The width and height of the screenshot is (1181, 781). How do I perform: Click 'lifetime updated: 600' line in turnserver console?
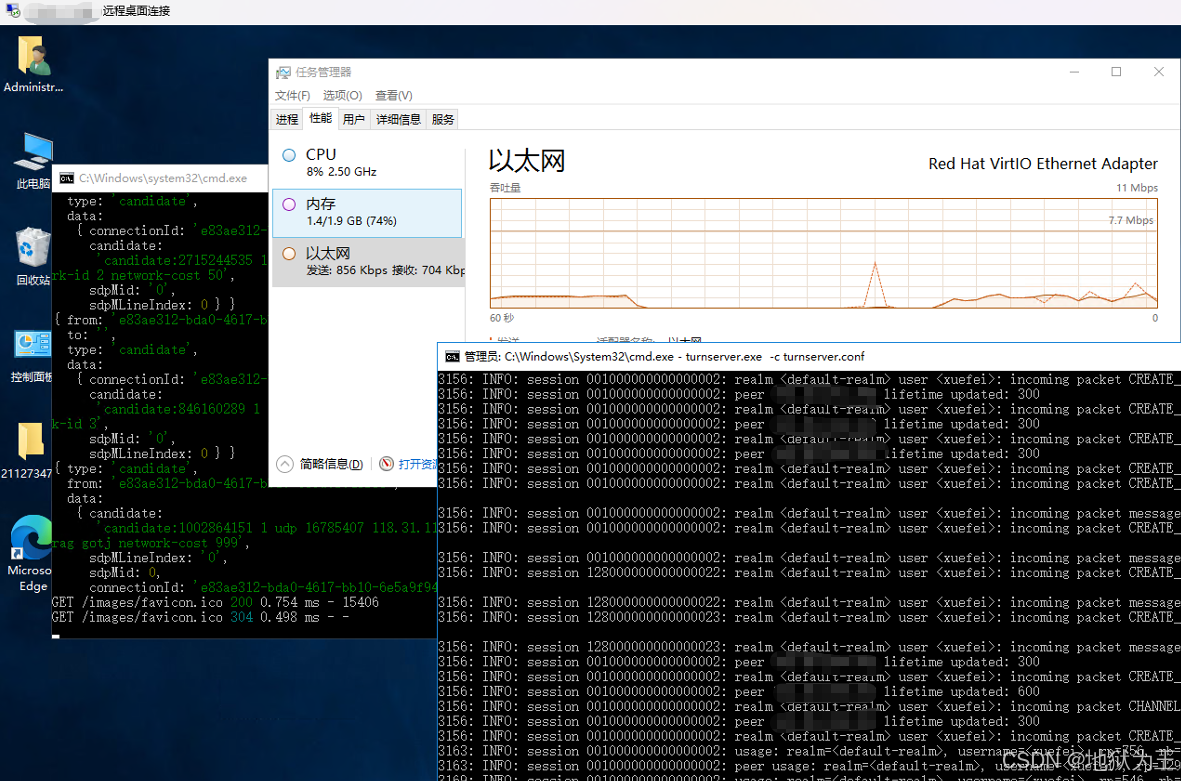(738, 691)
